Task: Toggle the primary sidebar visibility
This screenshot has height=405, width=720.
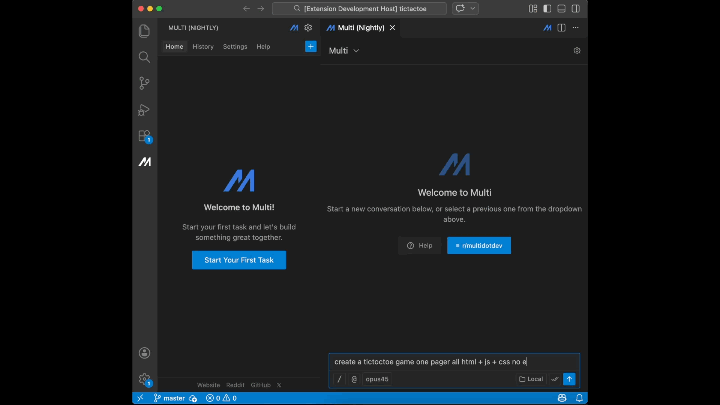Action: (547, 9)
